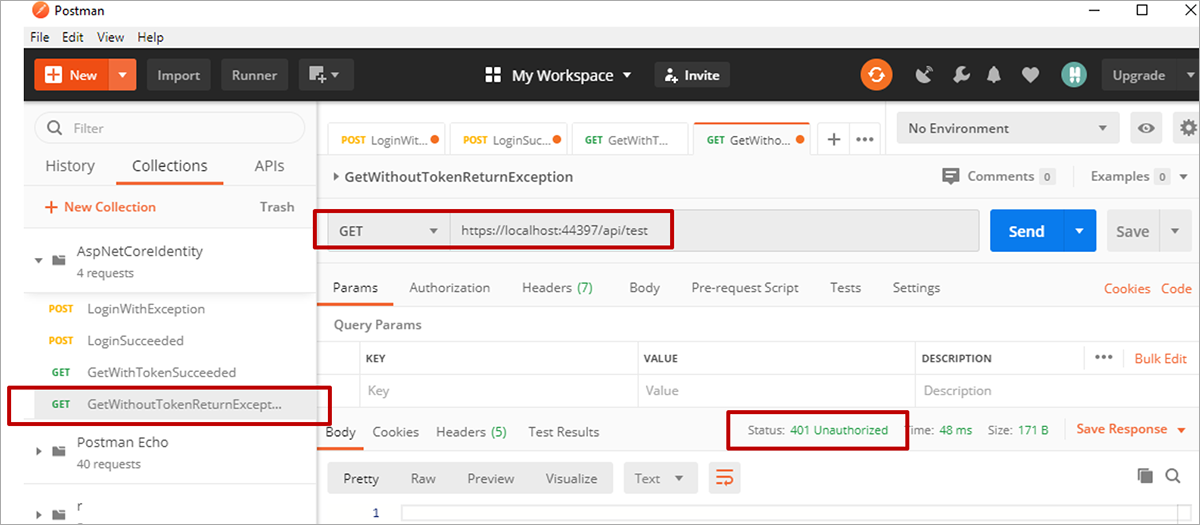
Task: Click the orange sync icon
Action: pyautogui.click(x=876, y=75)
